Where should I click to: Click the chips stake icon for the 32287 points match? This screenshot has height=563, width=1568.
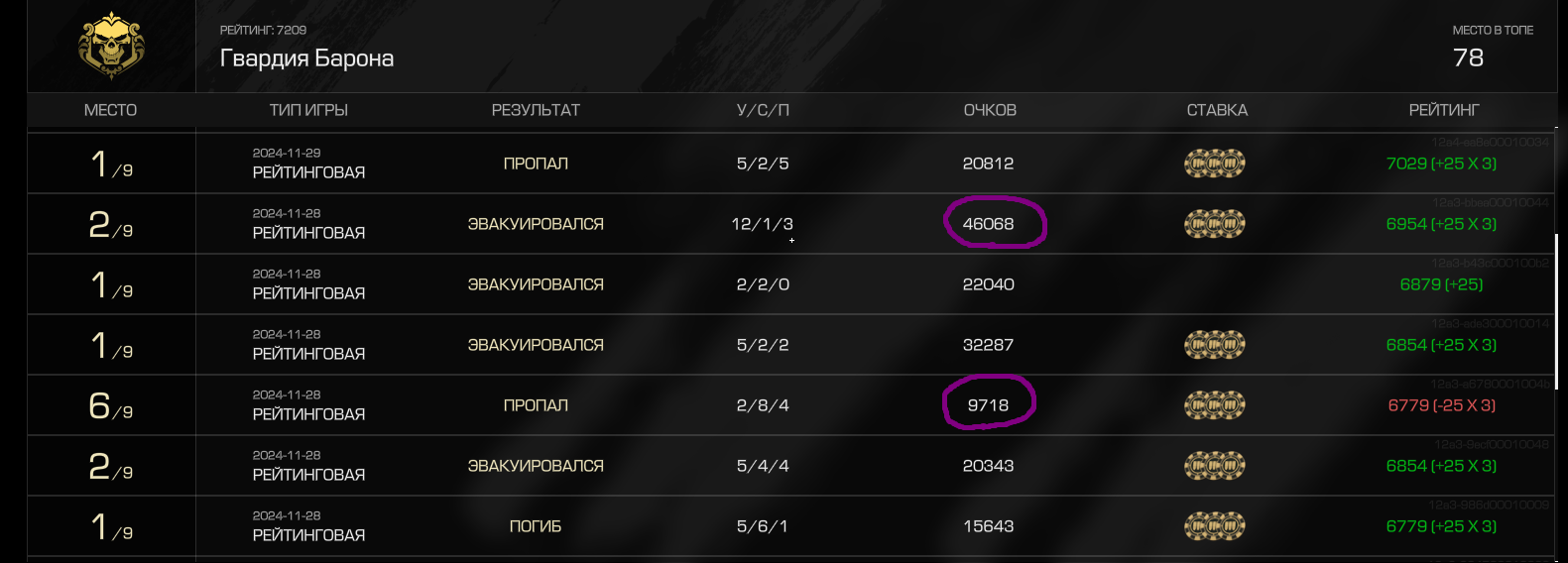(x=1215, y=345)
